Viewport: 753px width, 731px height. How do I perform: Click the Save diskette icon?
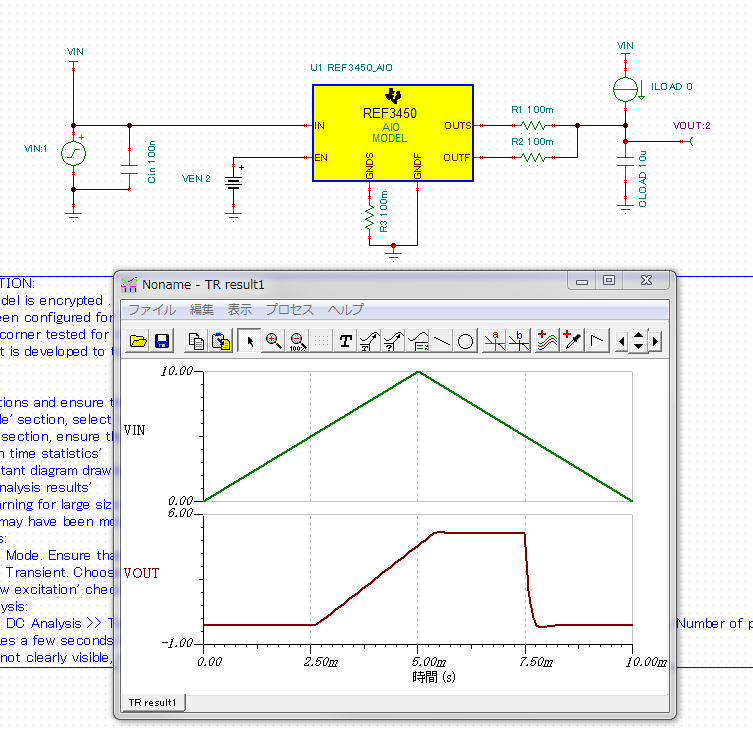tap(162, 341)
